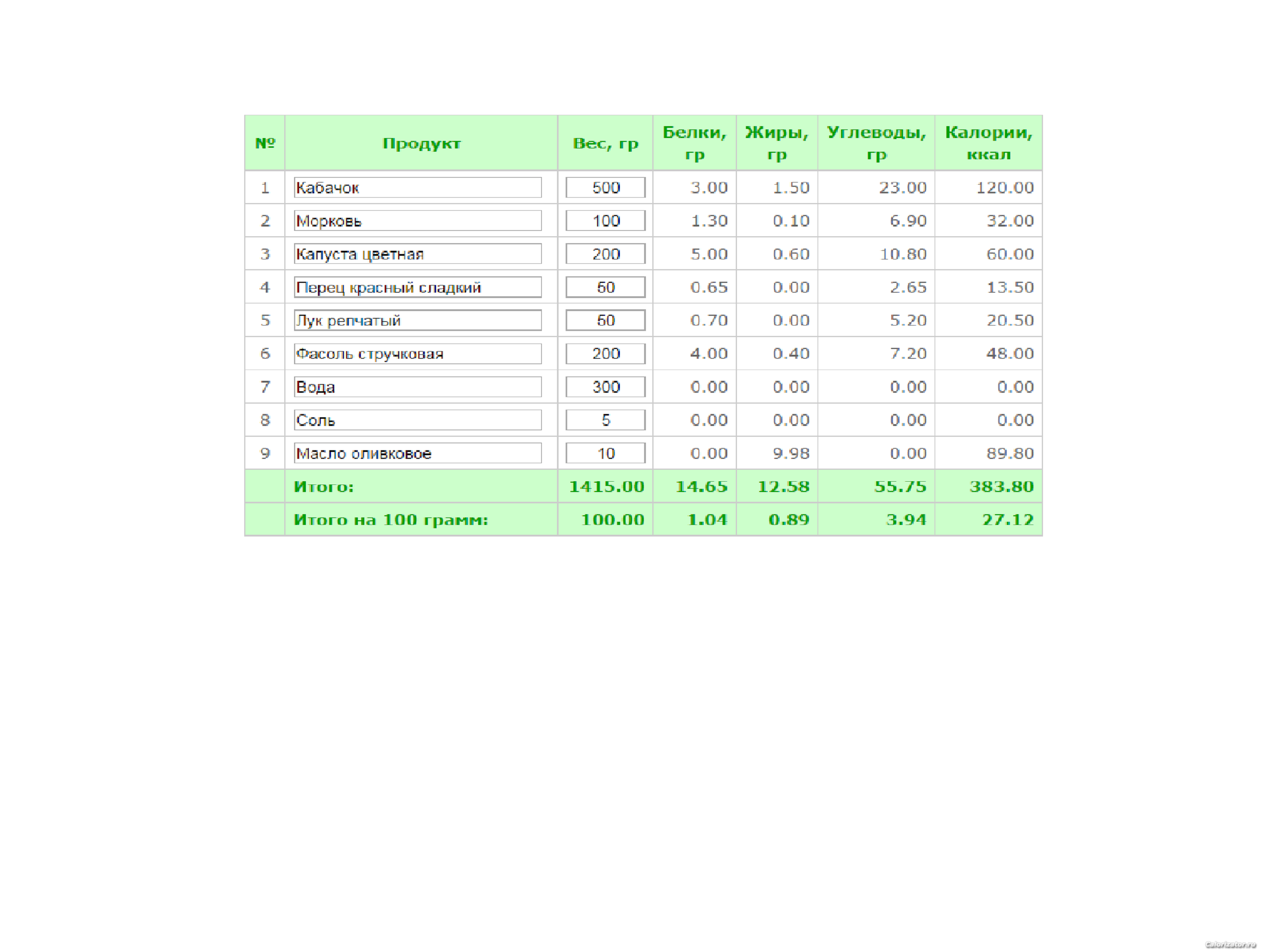Click total calories value 383.80
The height and width of the screenshot is (952, 1264).
pyautogui.click(x=1002, y=486)
